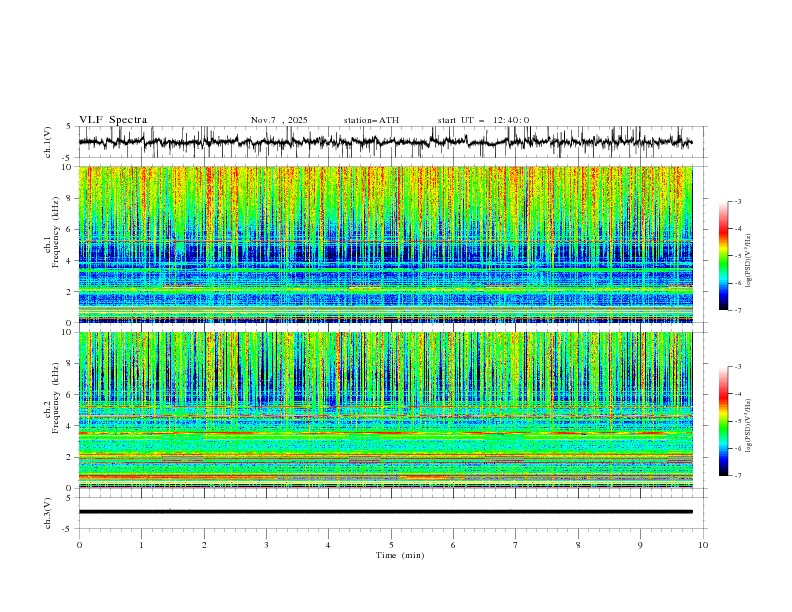Select the log(PSD) label beside ch.2 colorbar
The height and width of the screenshot is (612, 792).
coord(748,426)
